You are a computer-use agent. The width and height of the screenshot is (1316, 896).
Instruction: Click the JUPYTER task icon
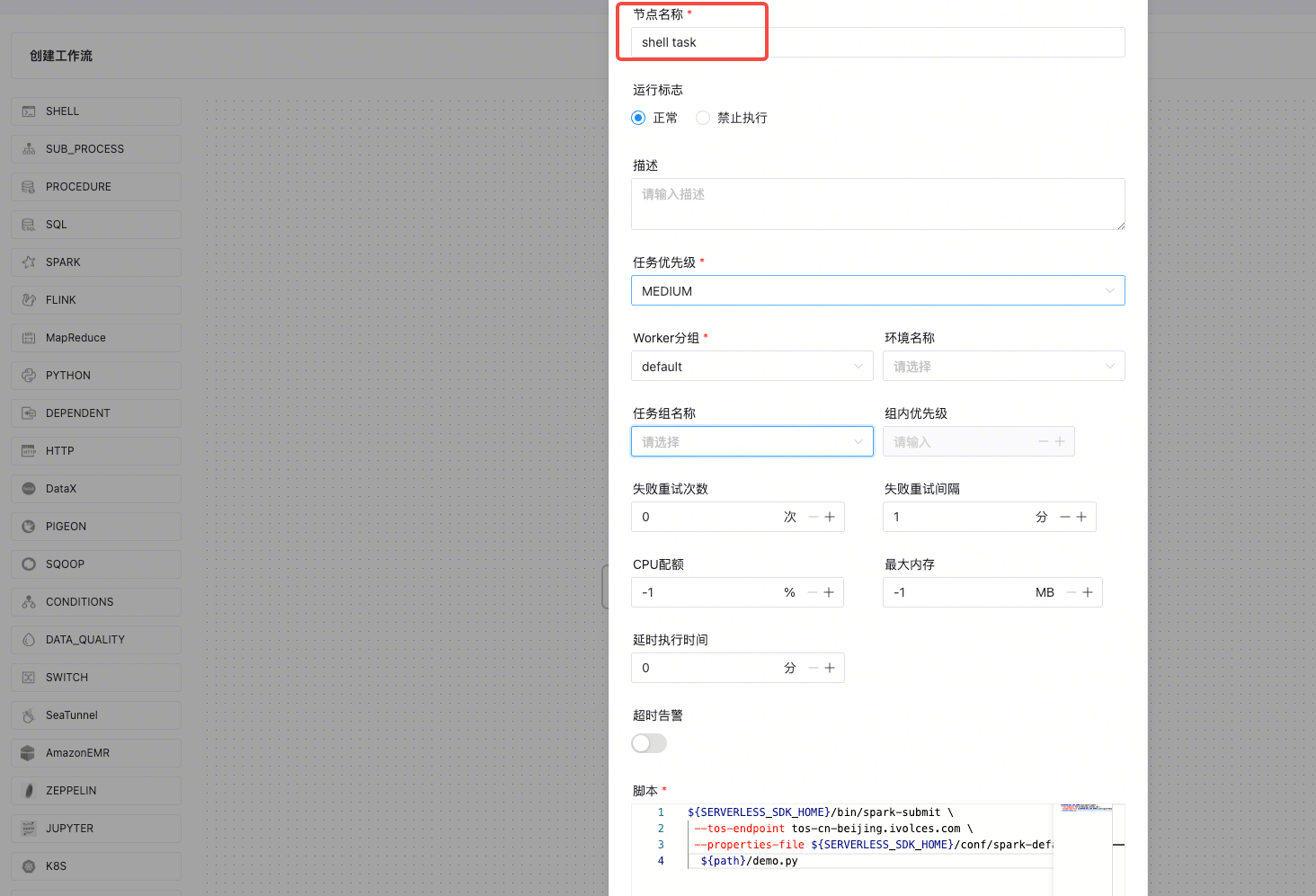tap(29, 829)
